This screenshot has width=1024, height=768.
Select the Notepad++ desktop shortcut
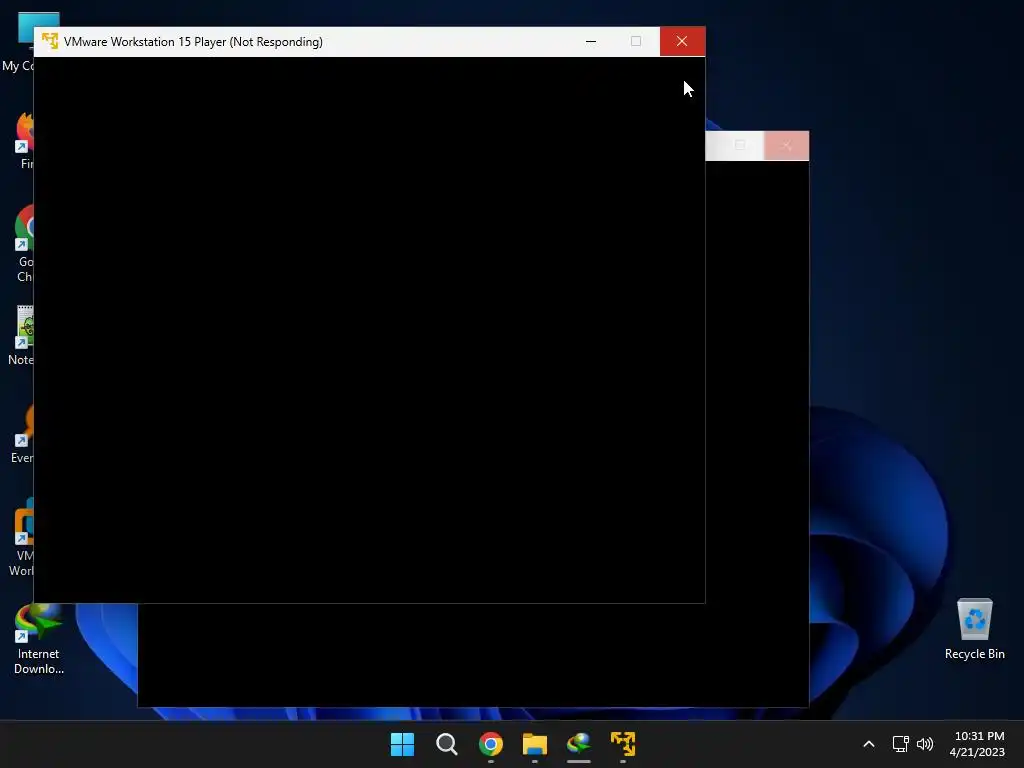22,335
